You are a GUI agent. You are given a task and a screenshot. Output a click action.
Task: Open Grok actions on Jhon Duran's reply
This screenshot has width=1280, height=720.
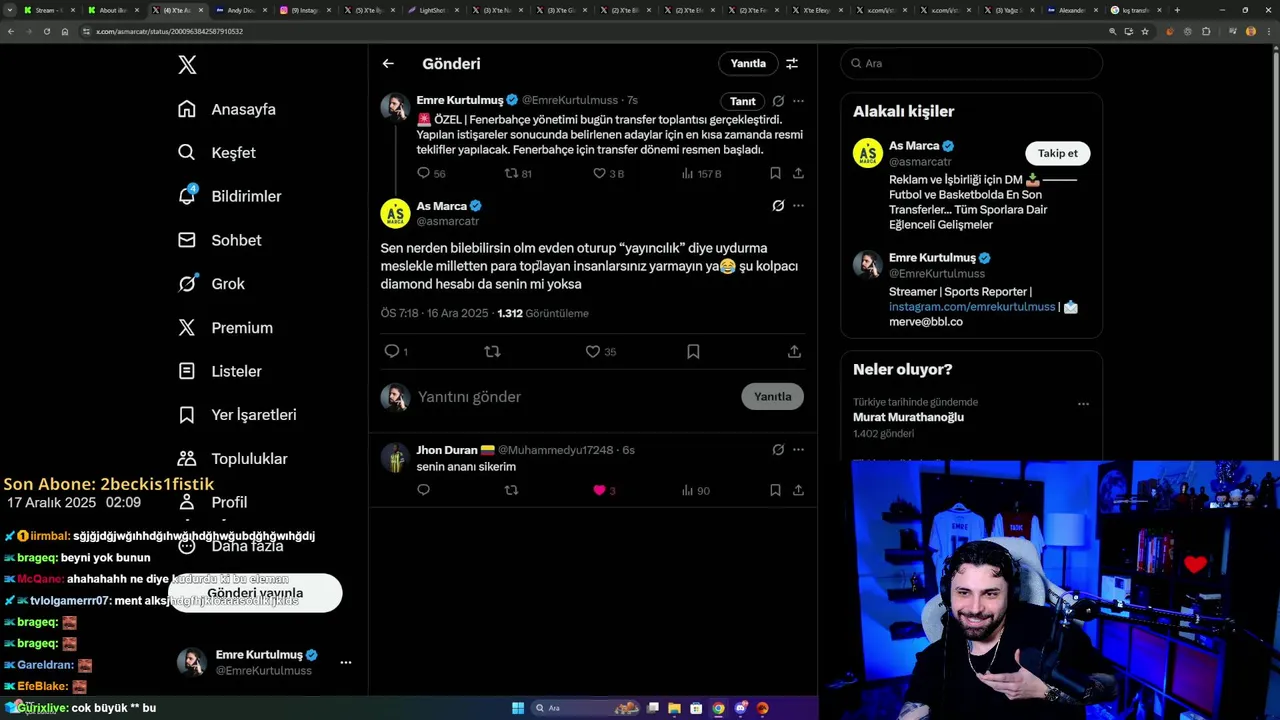click(x=778, y=450)
